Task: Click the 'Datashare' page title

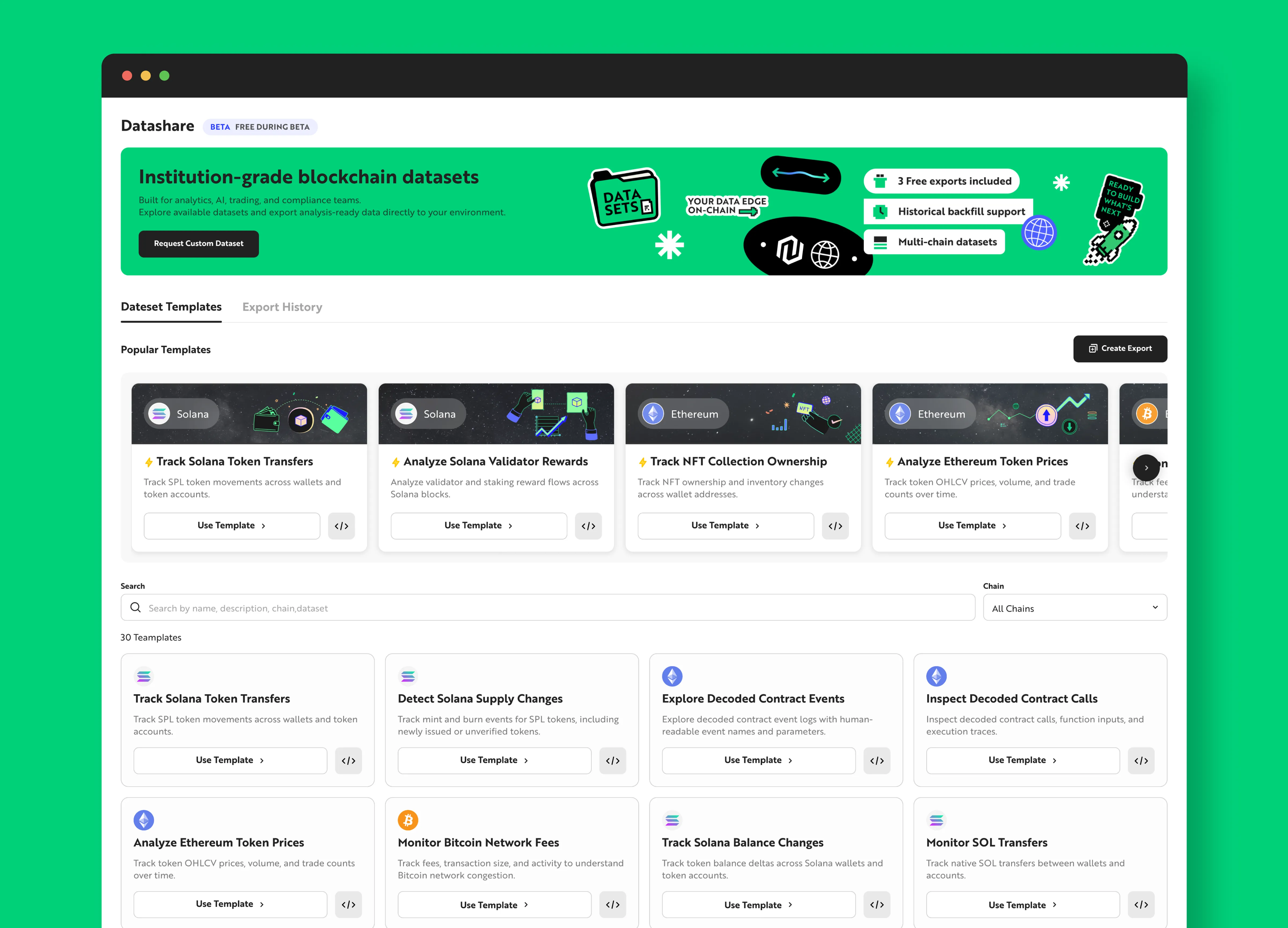Action: tap(158, 126)
